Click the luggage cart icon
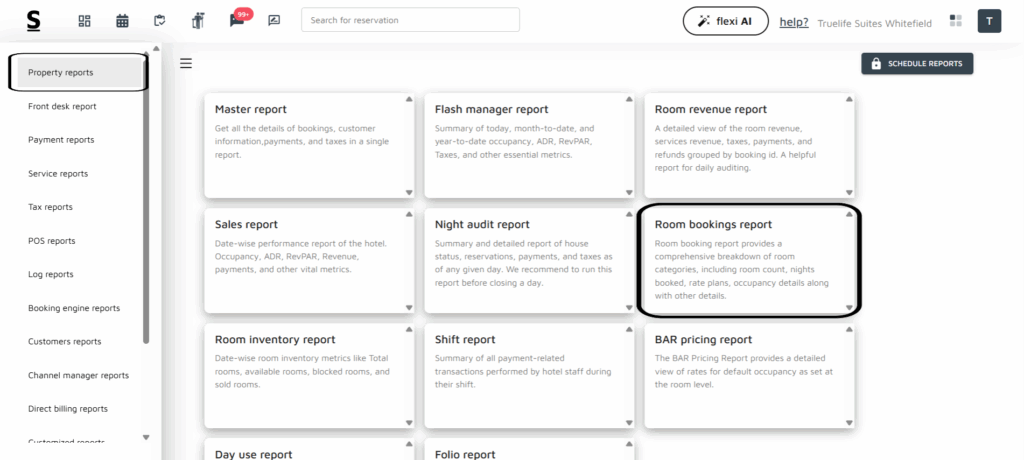Viewport: 1024px width, 460px height. click(198, 21)
